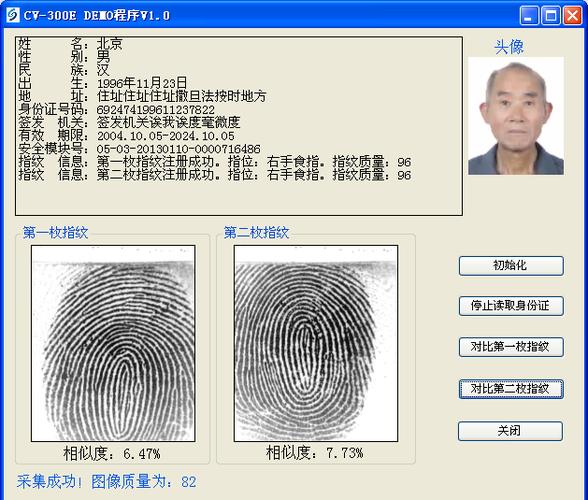This screenshot has width=588, height=500.
Task: Click the CV-300E app icon in title bar
Action: point(13,15)
